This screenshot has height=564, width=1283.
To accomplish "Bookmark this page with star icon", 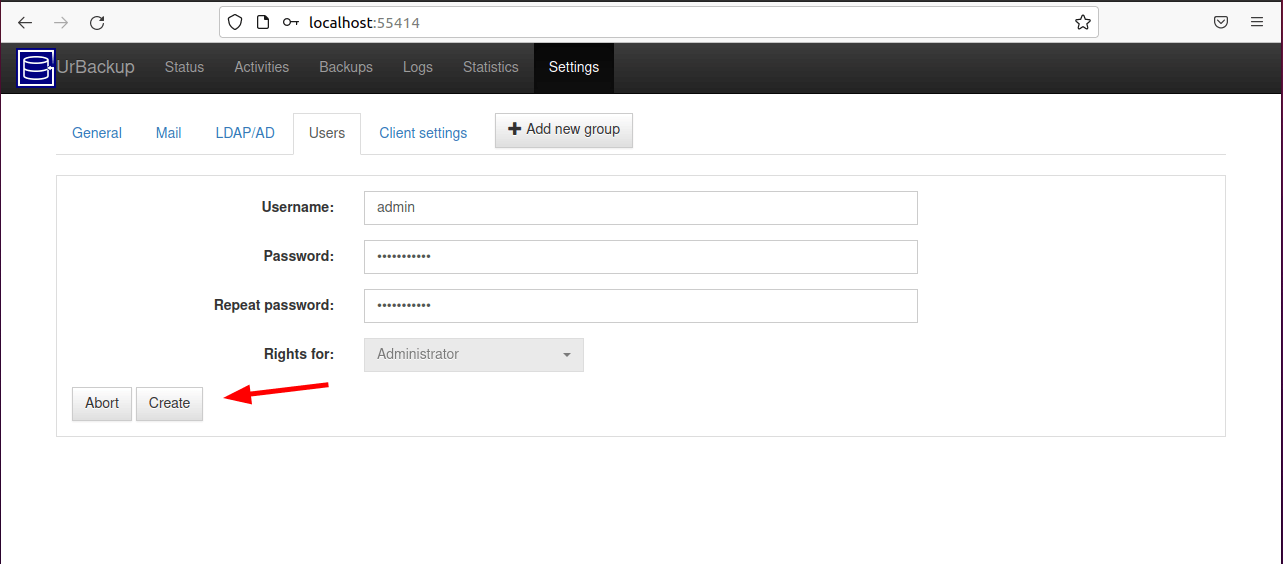I will 1082,22.
